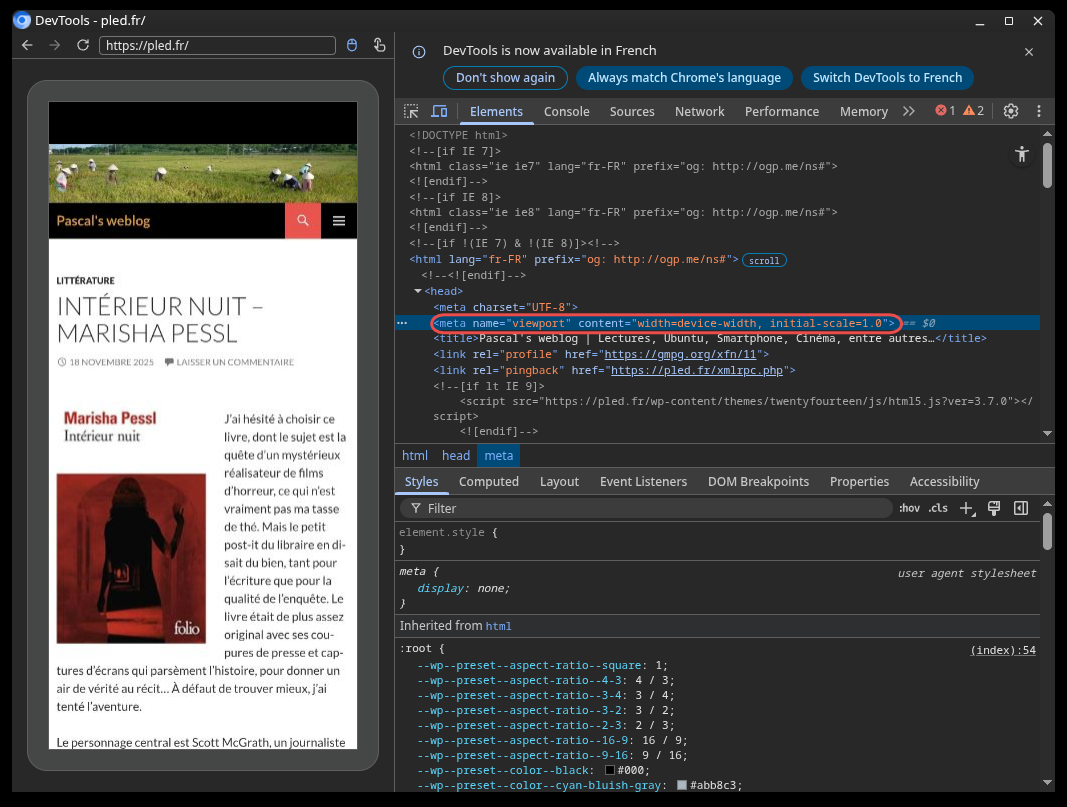Click the screencast back arrow
Image resolution: width=1067 pixels, height=807 pixels.
(x=28, y=45)
